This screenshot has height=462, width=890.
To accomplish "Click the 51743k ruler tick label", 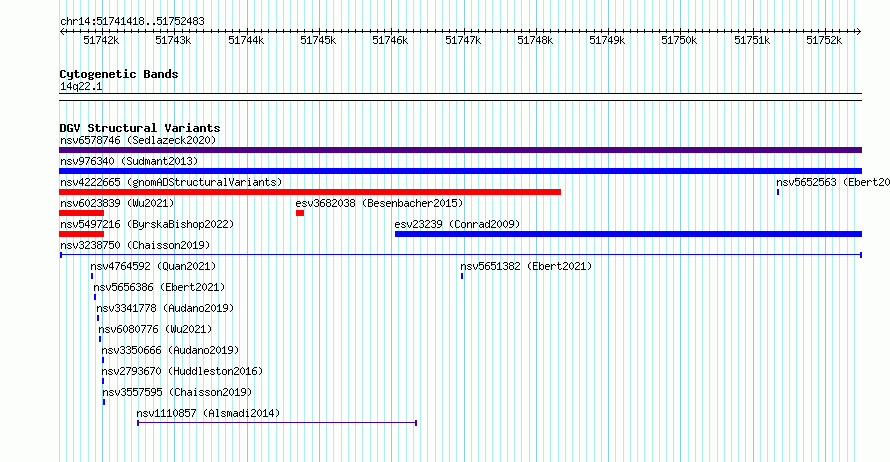I will pos(173,40).
